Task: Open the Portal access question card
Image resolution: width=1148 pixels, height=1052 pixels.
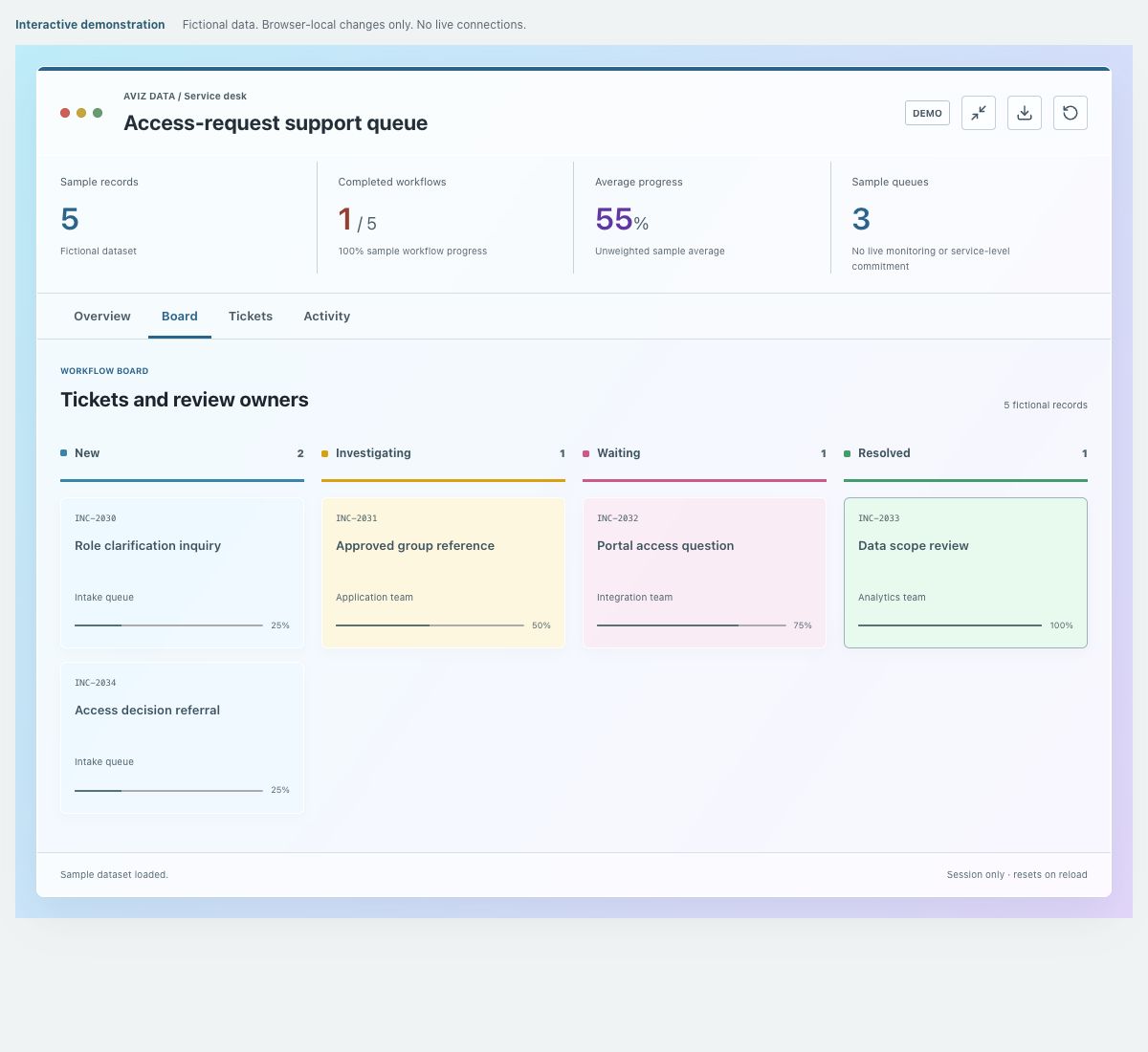Action: click(704, 573)
